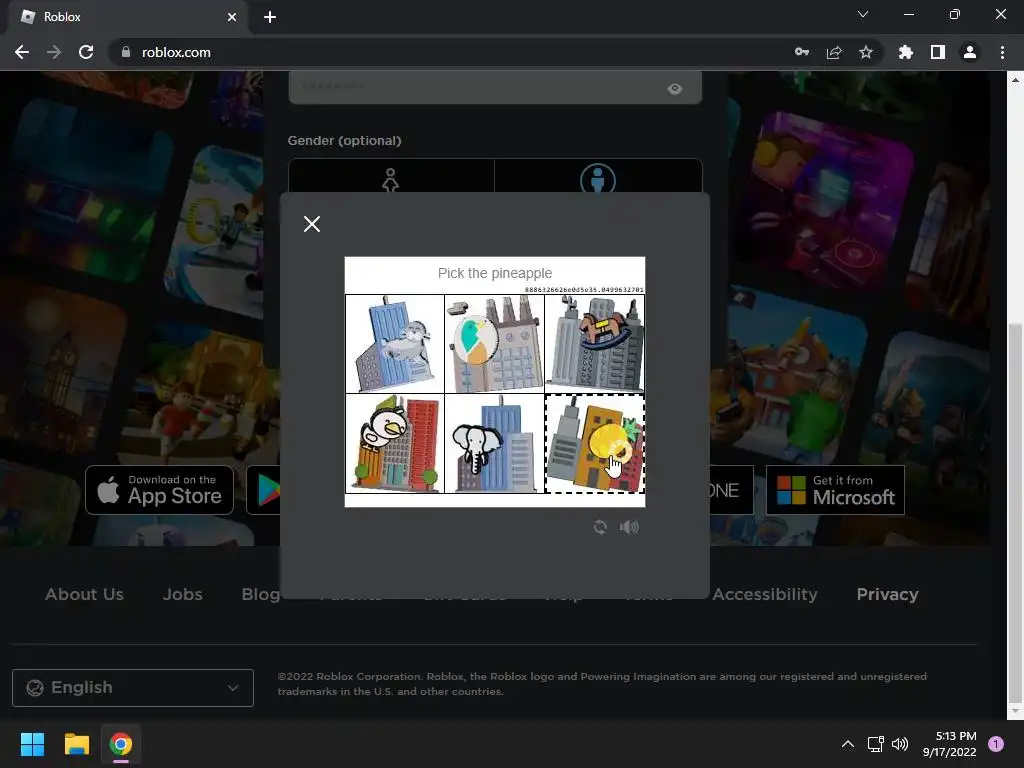Open Download on the App Store badge
Viewport: 1024px width, 768px height.
(x=159, y=490)
